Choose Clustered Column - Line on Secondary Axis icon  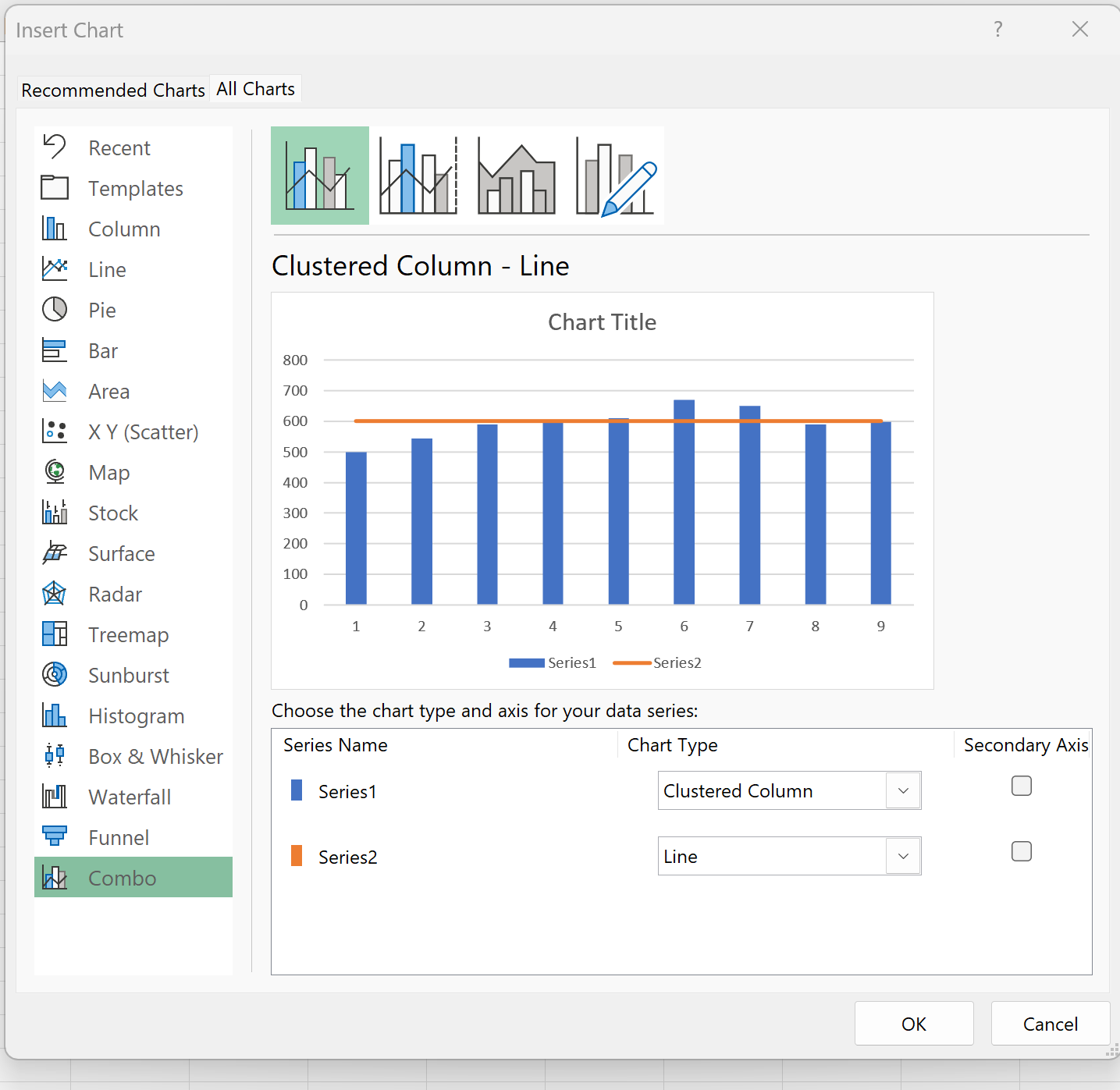click(418, 176)
